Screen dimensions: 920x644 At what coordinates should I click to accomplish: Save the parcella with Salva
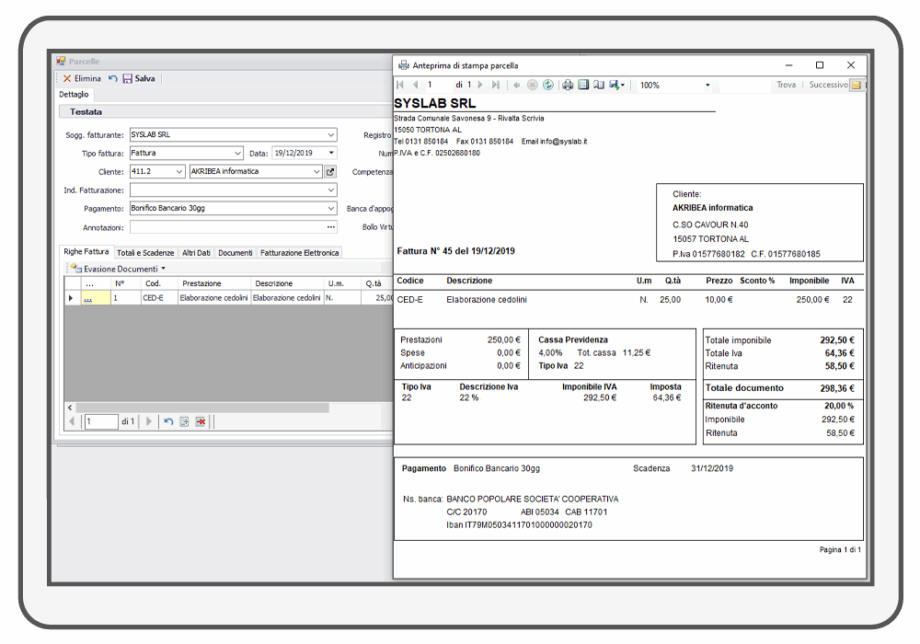(139, 79)
